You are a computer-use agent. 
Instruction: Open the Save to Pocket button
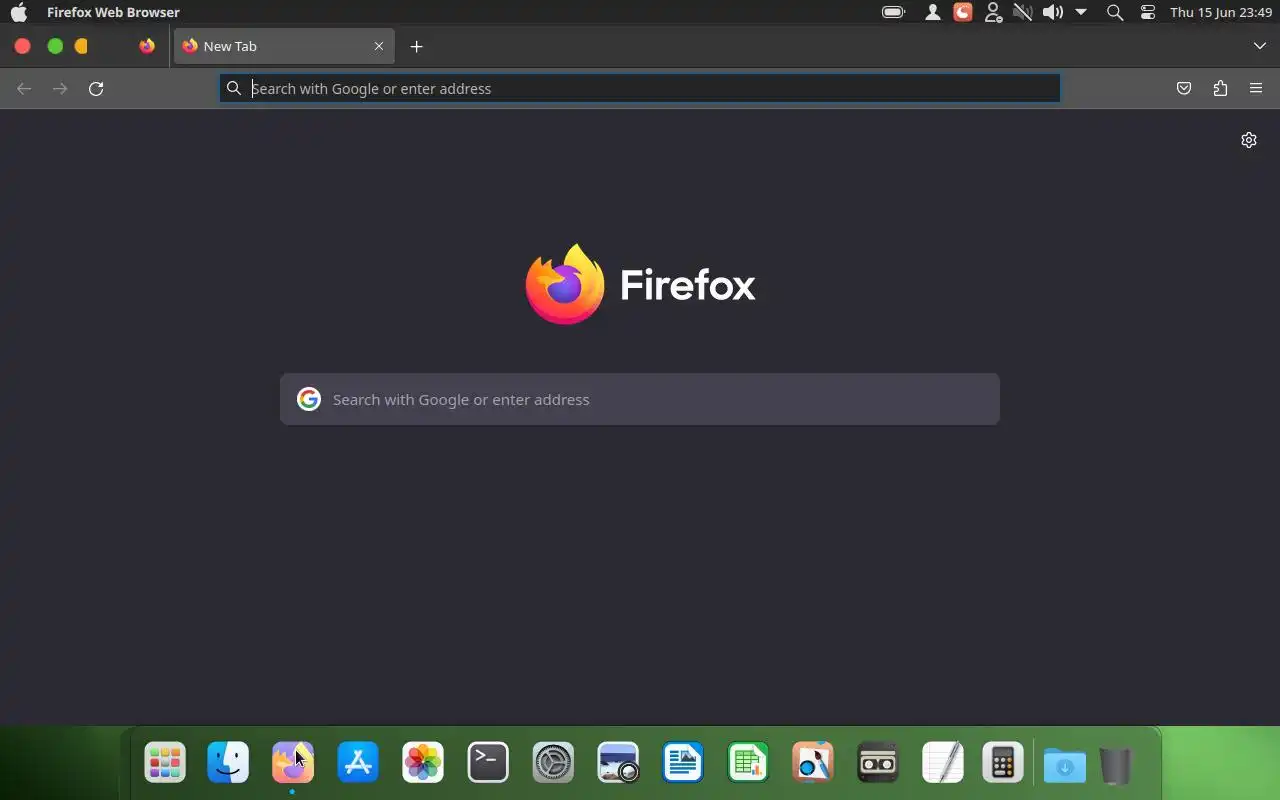(x=1184, y=89)
